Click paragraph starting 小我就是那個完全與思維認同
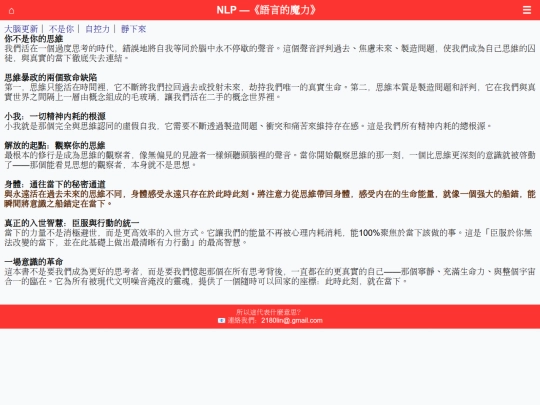This screenshot has height=405, width=540. click(x=248, y=126)
